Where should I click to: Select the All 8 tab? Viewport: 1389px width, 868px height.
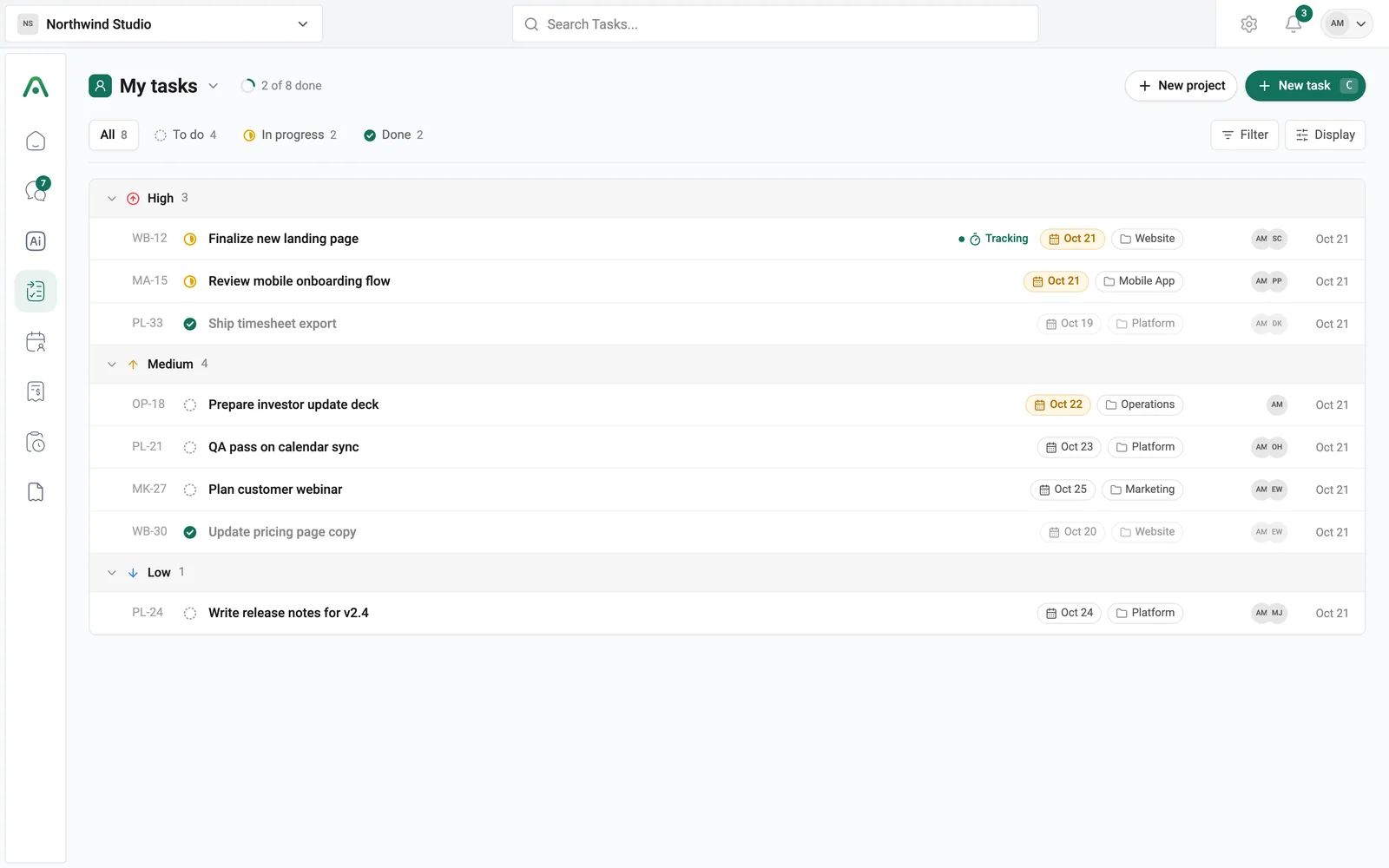click(114, 135)
